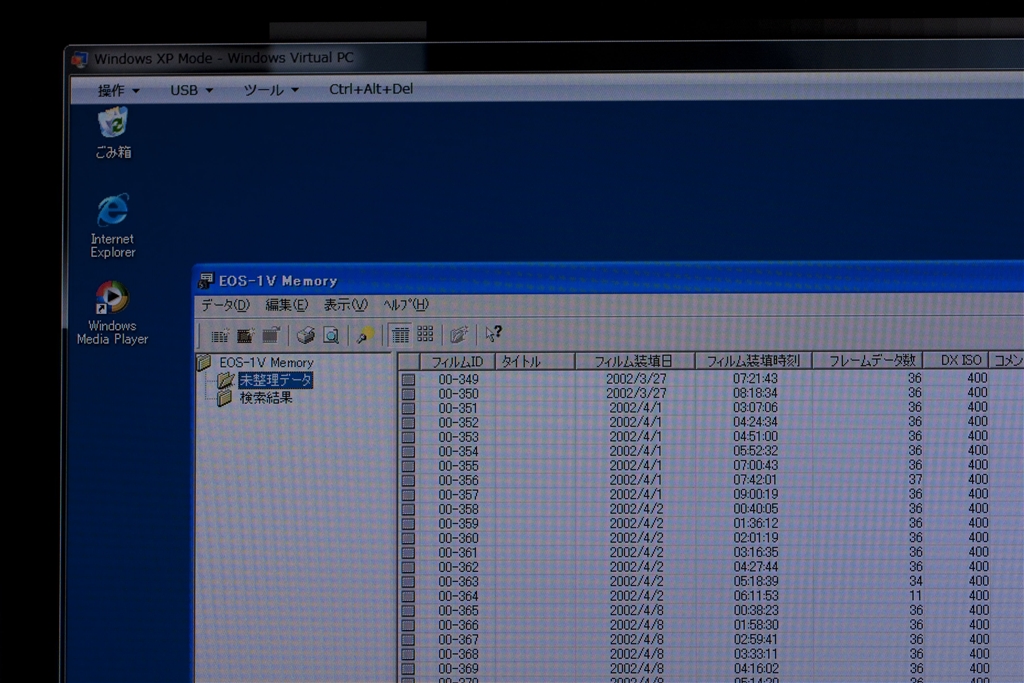Select 未整理データ tree item
This screenshot has width=1024, height=683.
276,380
